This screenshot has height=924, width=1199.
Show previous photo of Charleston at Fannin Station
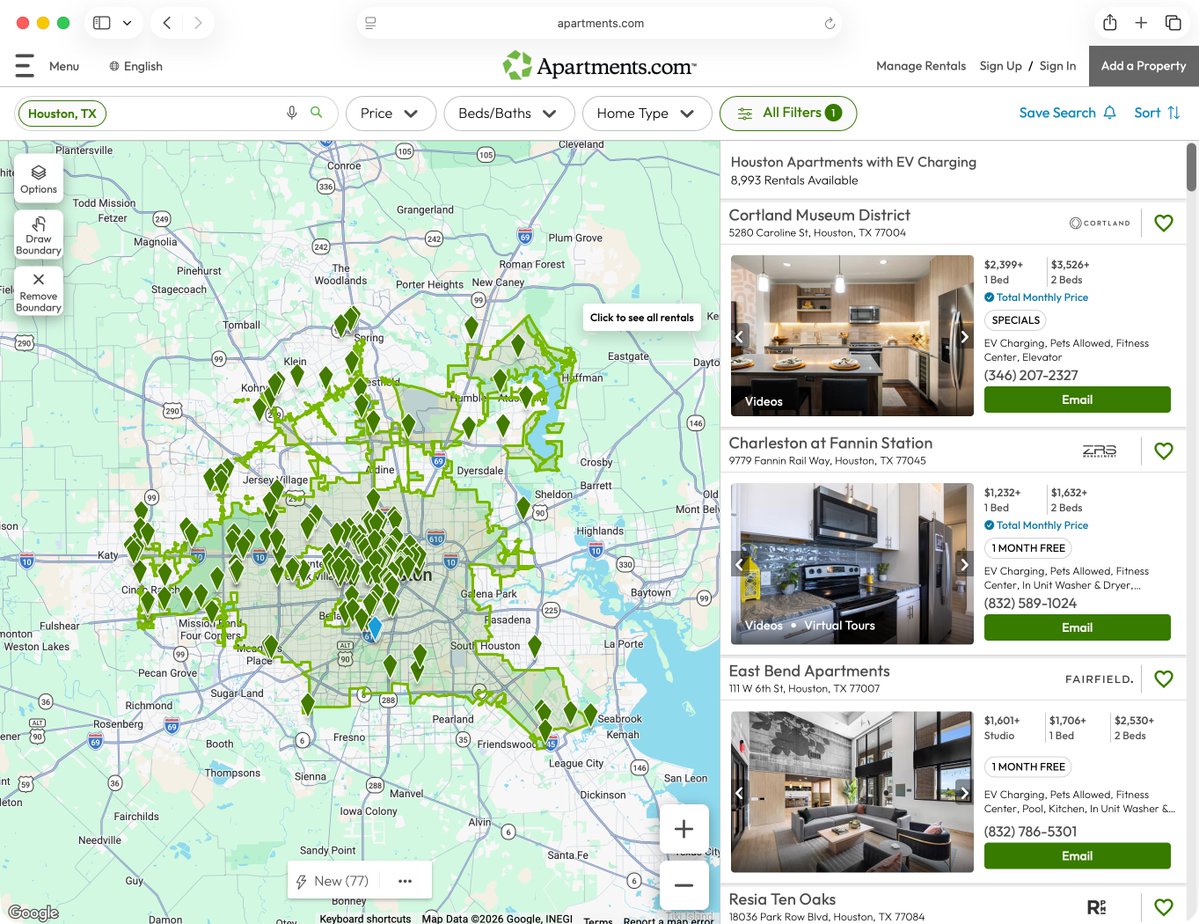tap(739, 564)
